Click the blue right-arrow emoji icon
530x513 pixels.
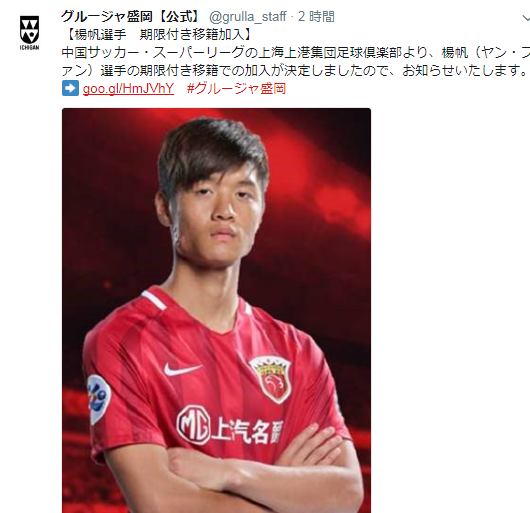70,88
